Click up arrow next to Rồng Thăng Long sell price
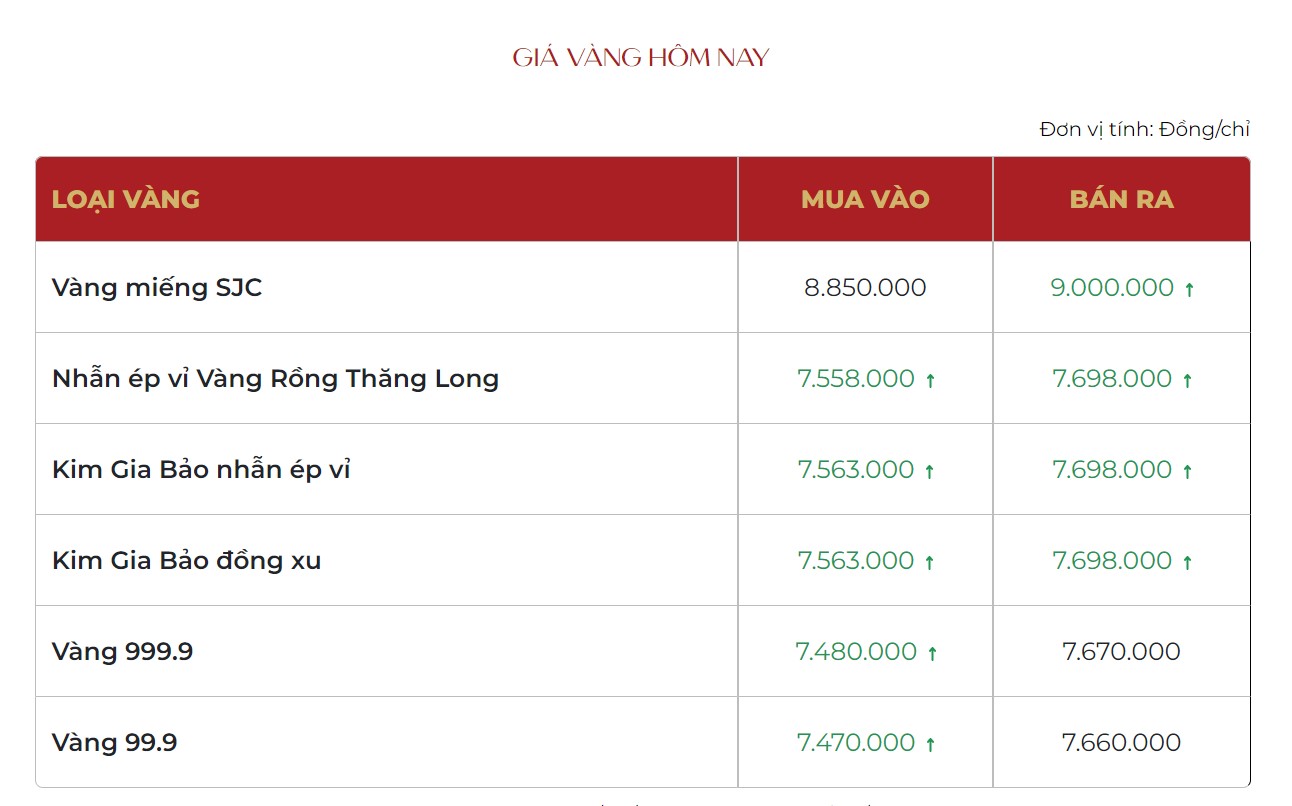The height and width of the screenshot is (806, 1292). pyautogui.click(x=1188, y=381)
